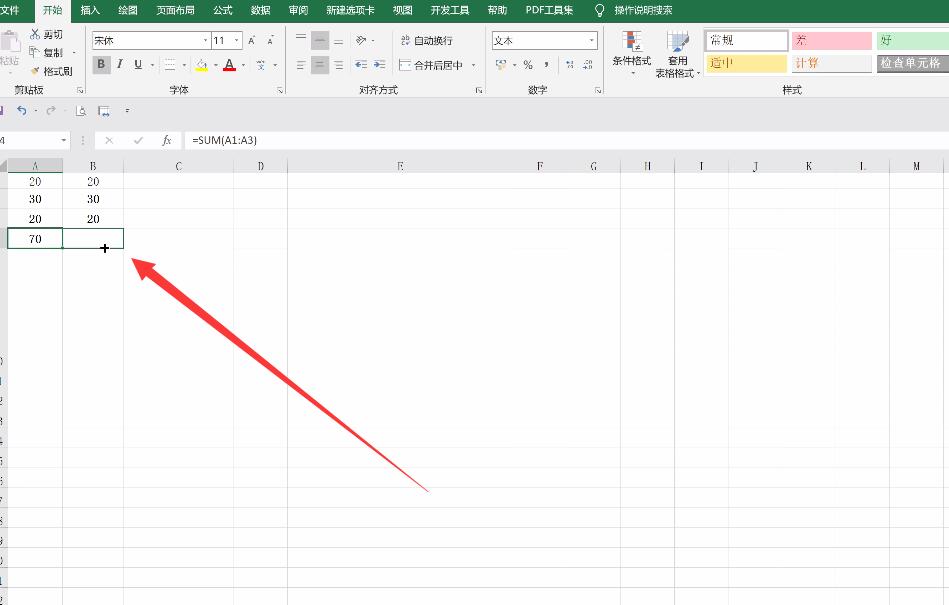Click the confirm checkmark in formula bar
949x605 pixels.
coord(138,140)
